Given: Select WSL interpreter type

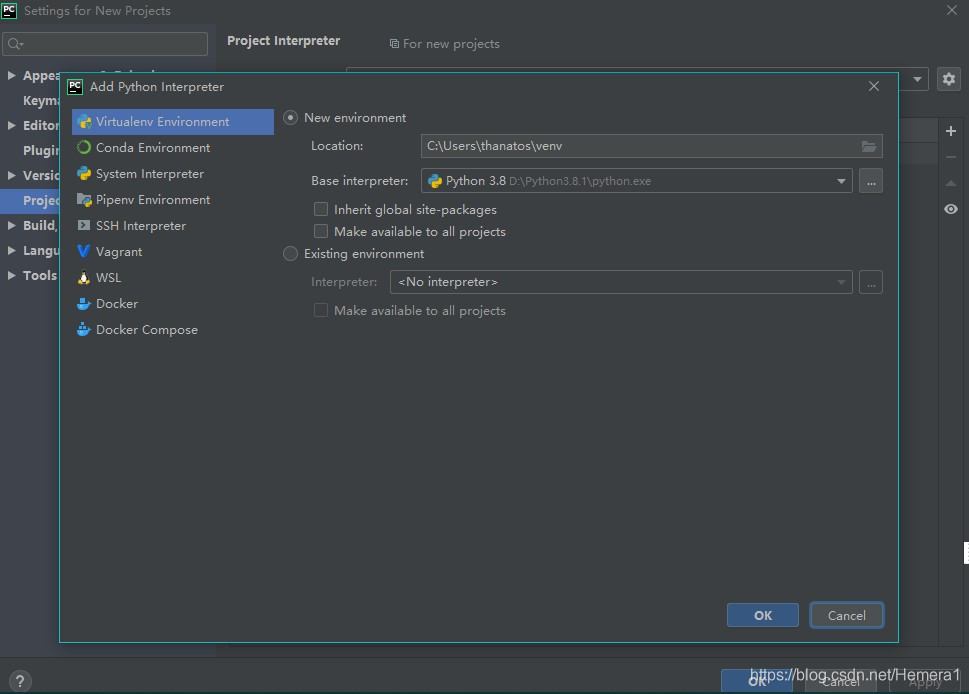Looking at the screenshot, I should 172,277.
